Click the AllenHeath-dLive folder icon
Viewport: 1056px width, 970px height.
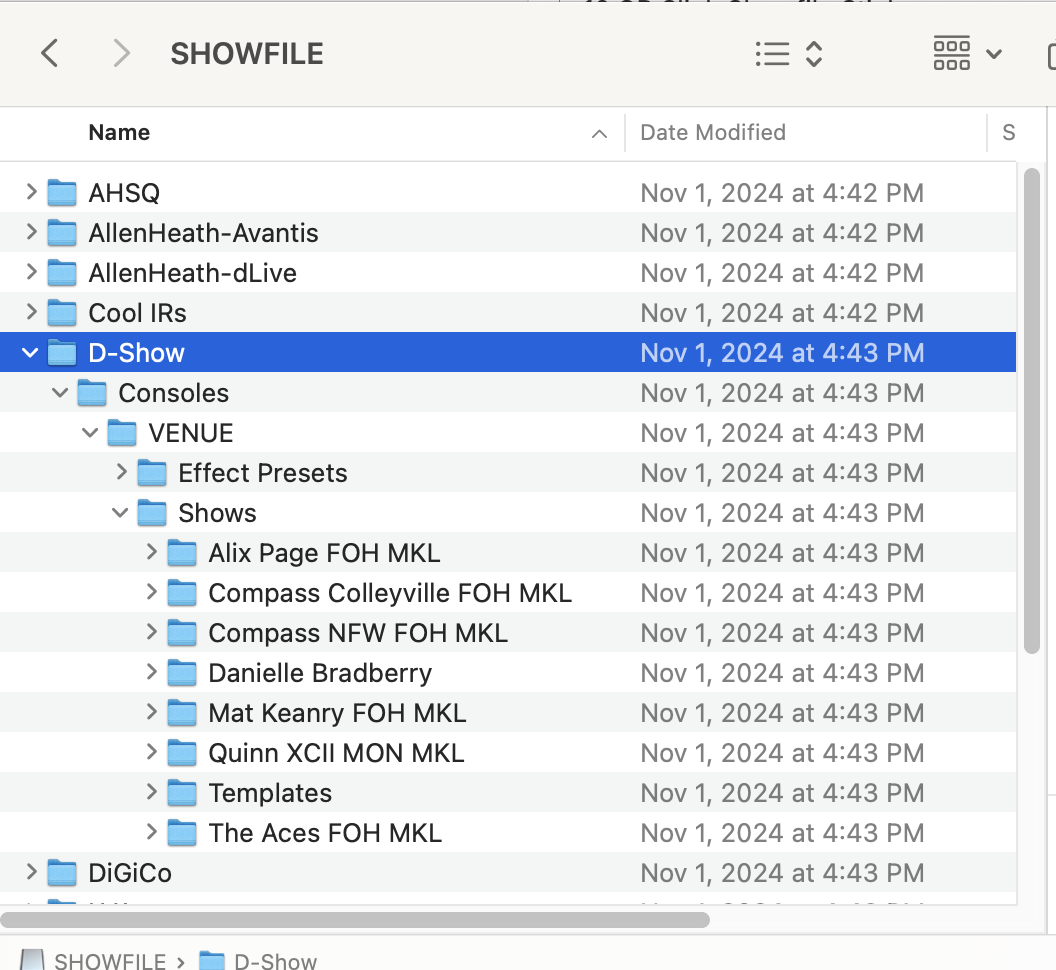pos(62,273)
